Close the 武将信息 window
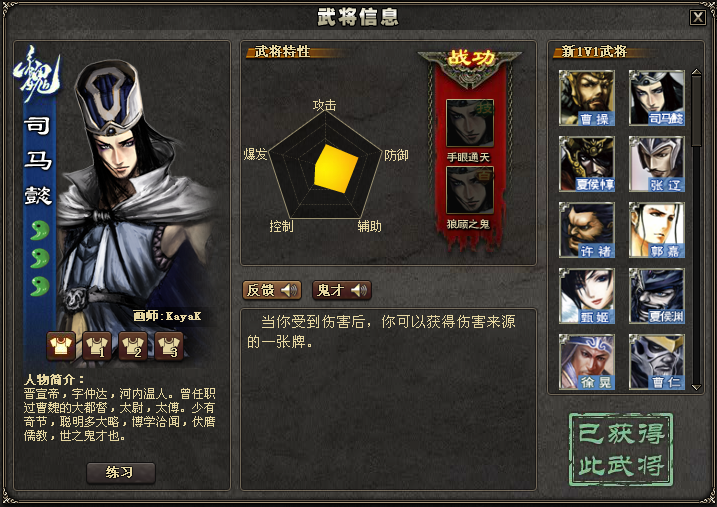The image size is (717, 507). (x=698, y=17)
